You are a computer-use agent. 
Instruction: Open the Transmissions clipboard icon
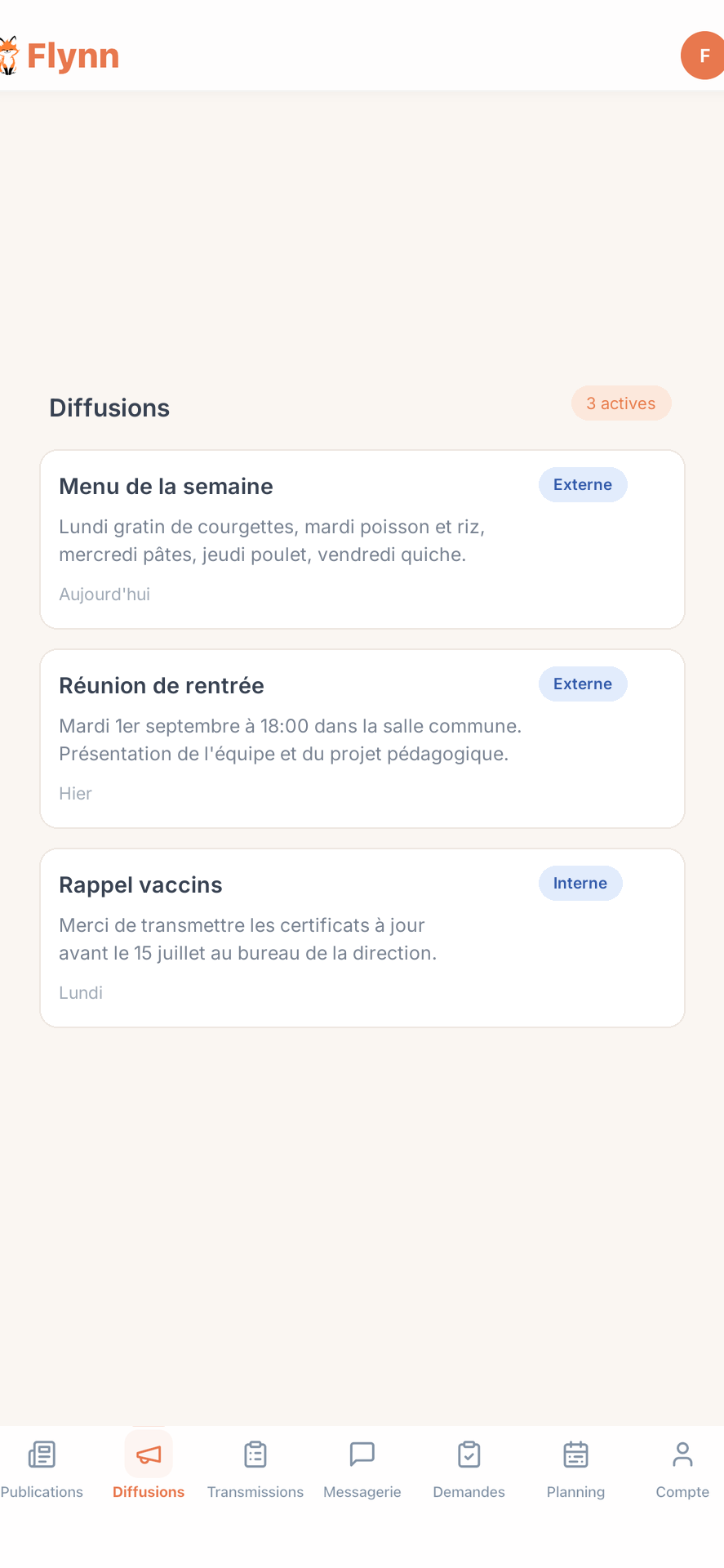pyautogui.click(x=255, y=1454)
